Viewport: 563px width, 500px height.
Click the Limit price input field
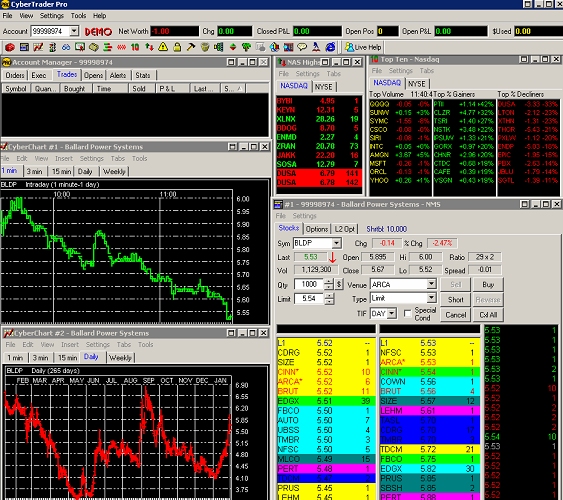coord(309,298)
